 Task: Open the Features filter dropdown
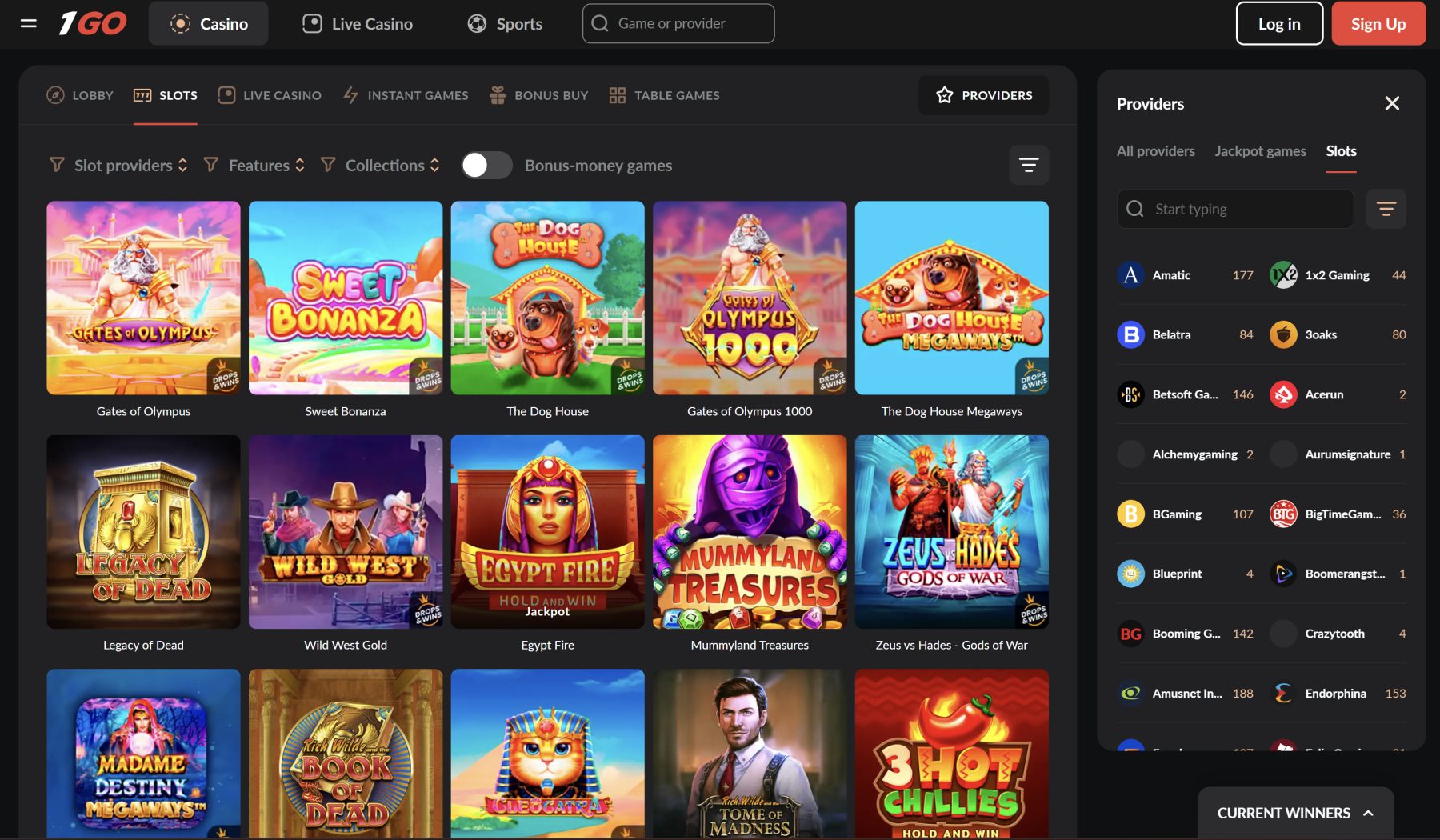point(255,165)
